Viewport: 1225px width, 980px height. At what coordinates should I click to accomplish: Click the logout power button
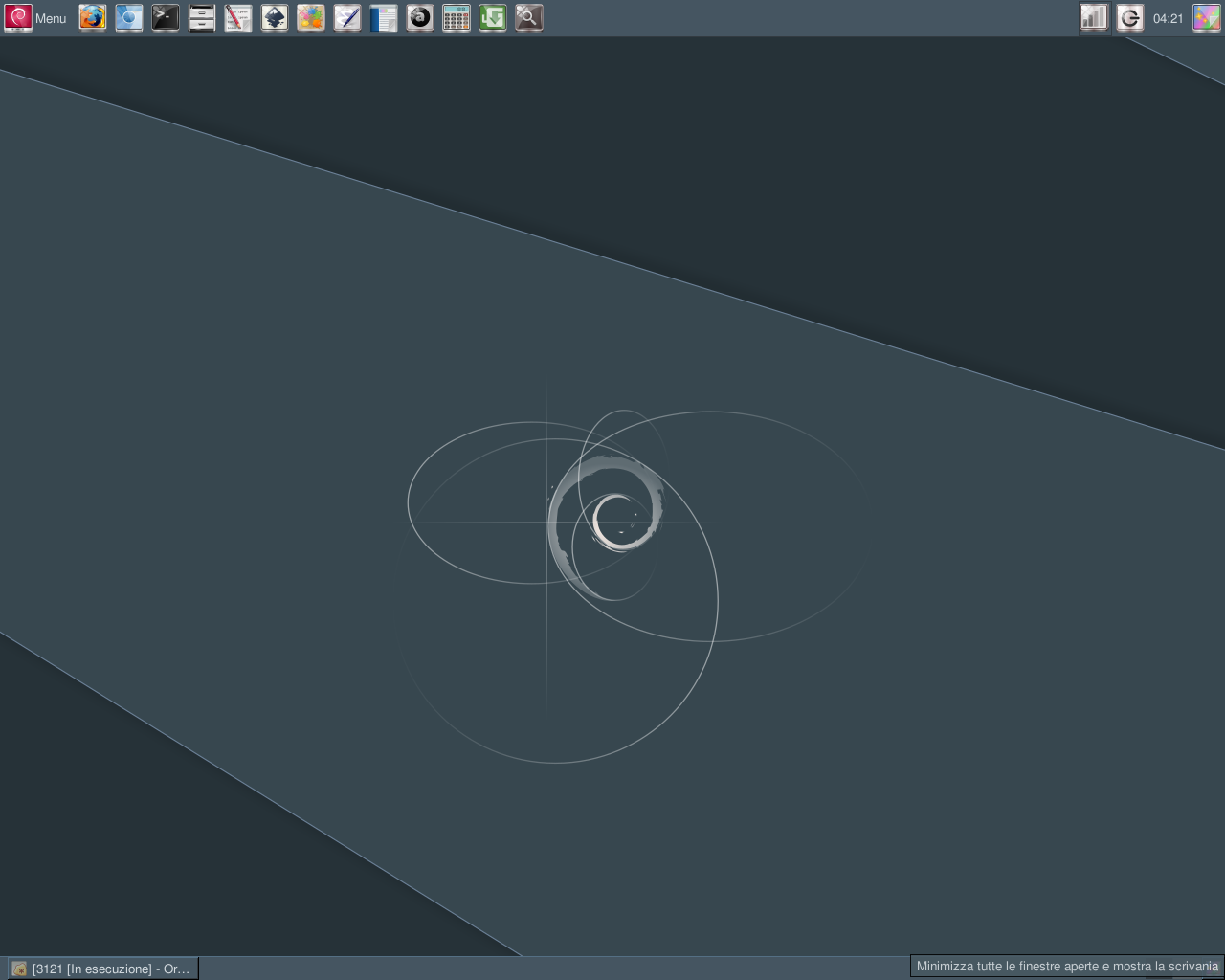tap(1130, 17)
